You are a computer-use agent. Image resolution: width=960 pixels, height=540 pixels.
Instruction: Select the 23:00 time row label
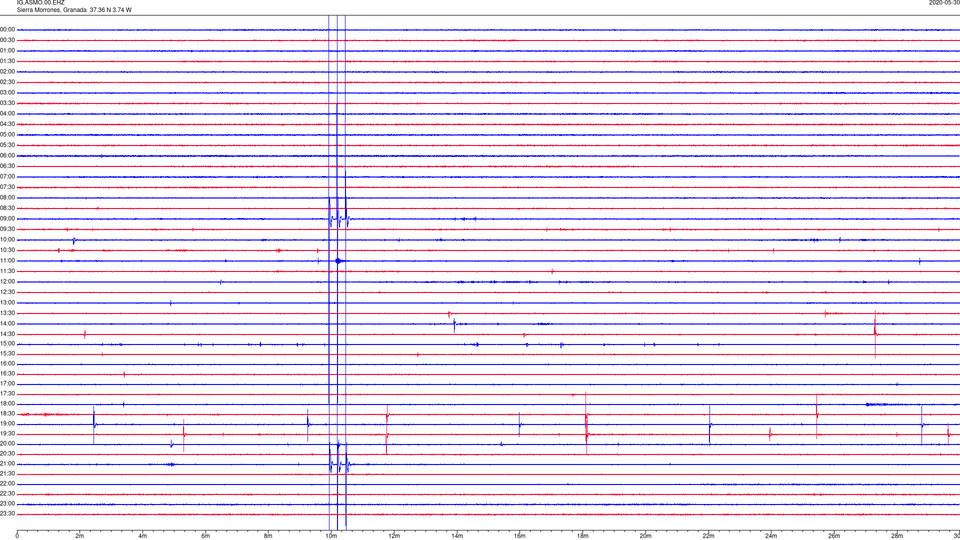[x=7, y=504]
